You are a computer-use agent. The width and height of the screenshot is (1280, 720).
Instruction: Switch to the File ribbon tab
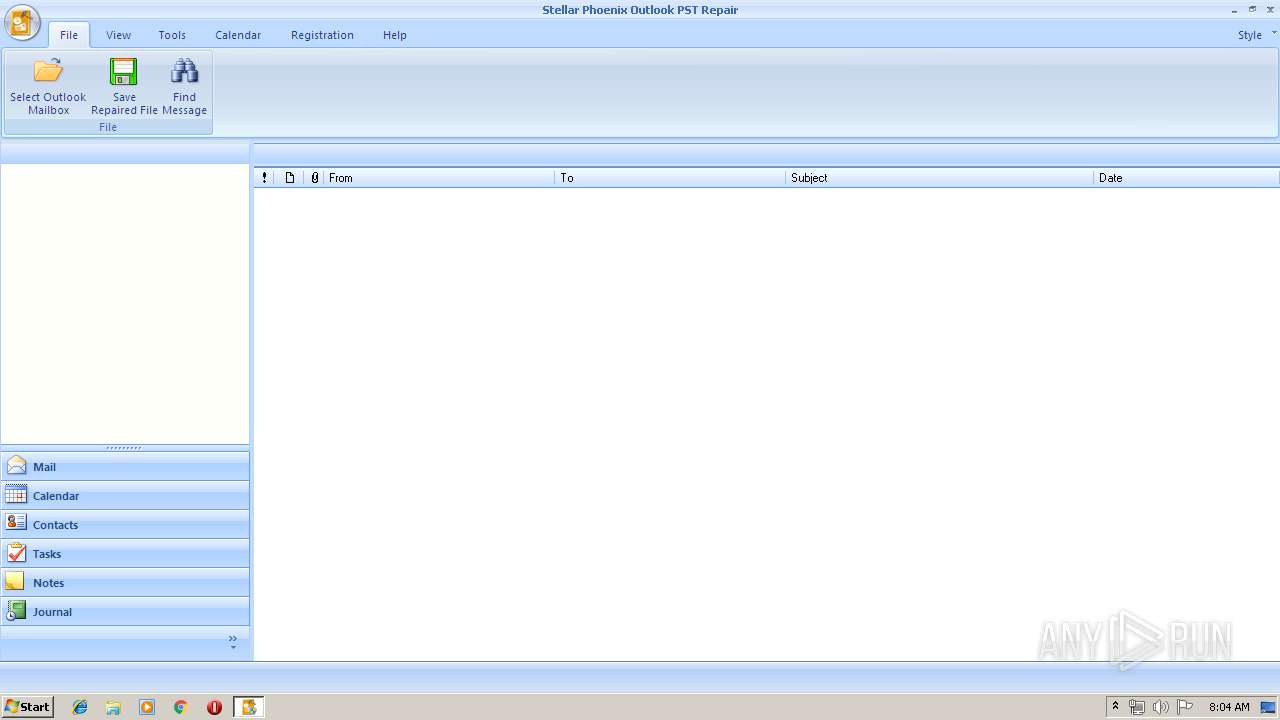click(69, 35)
